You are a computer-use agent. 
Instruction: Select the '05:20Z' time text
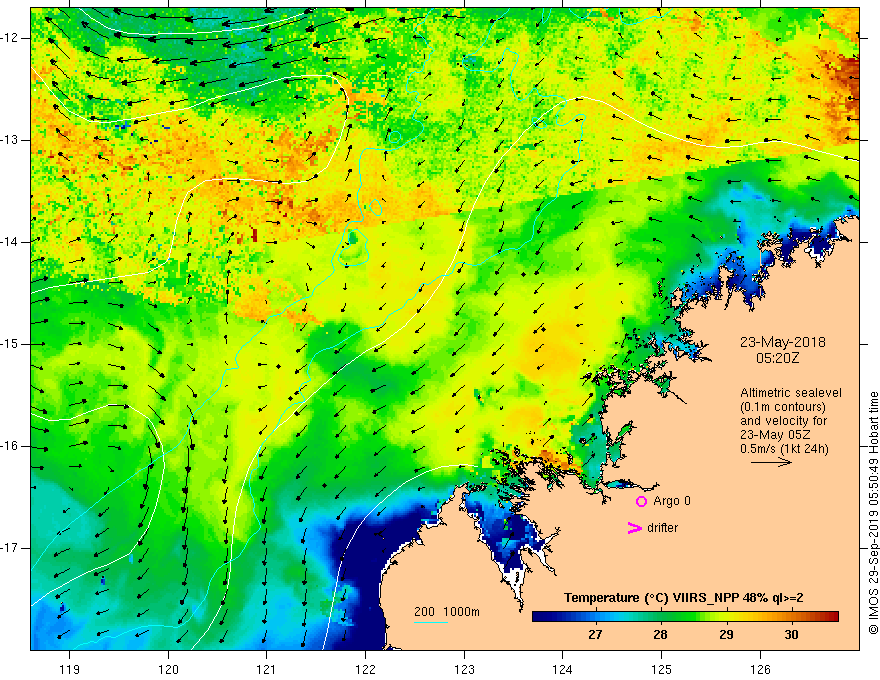(x=777, y=358)
